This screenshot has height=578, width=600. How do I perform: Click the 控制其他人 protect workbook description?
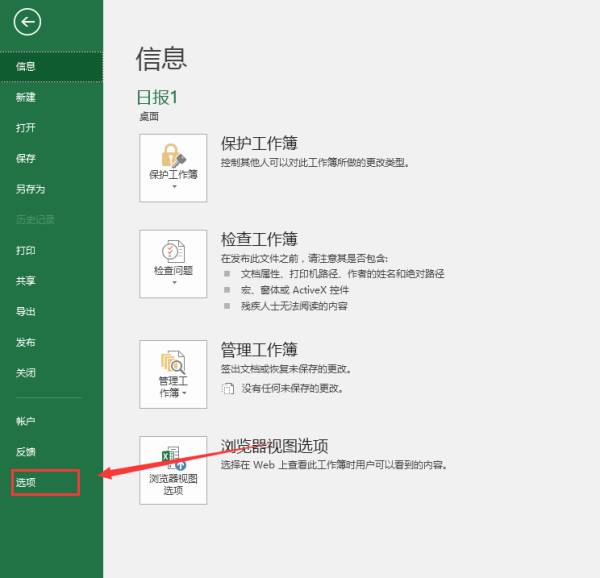tap(316, 163)
